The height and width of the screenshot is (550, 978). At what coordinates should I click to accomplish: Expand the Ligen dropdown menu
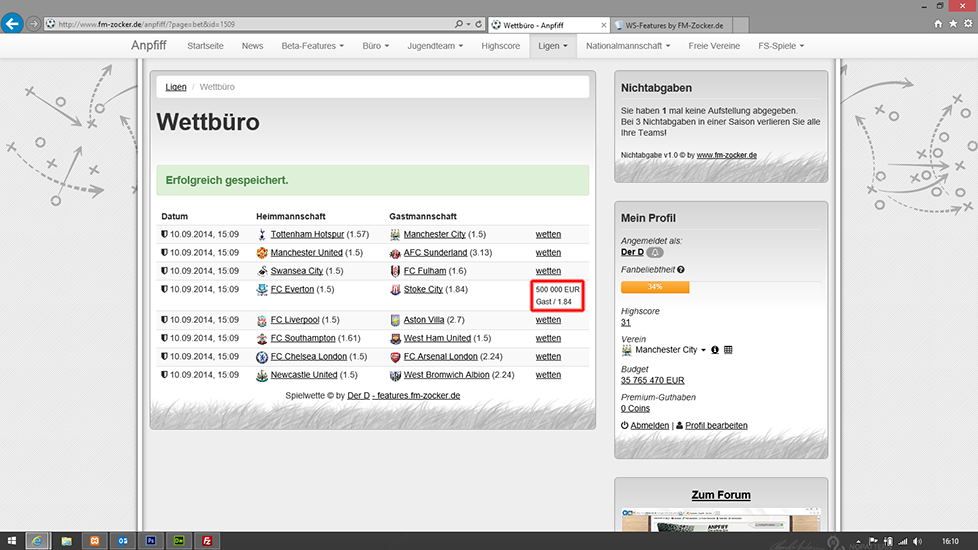[552, 46]
